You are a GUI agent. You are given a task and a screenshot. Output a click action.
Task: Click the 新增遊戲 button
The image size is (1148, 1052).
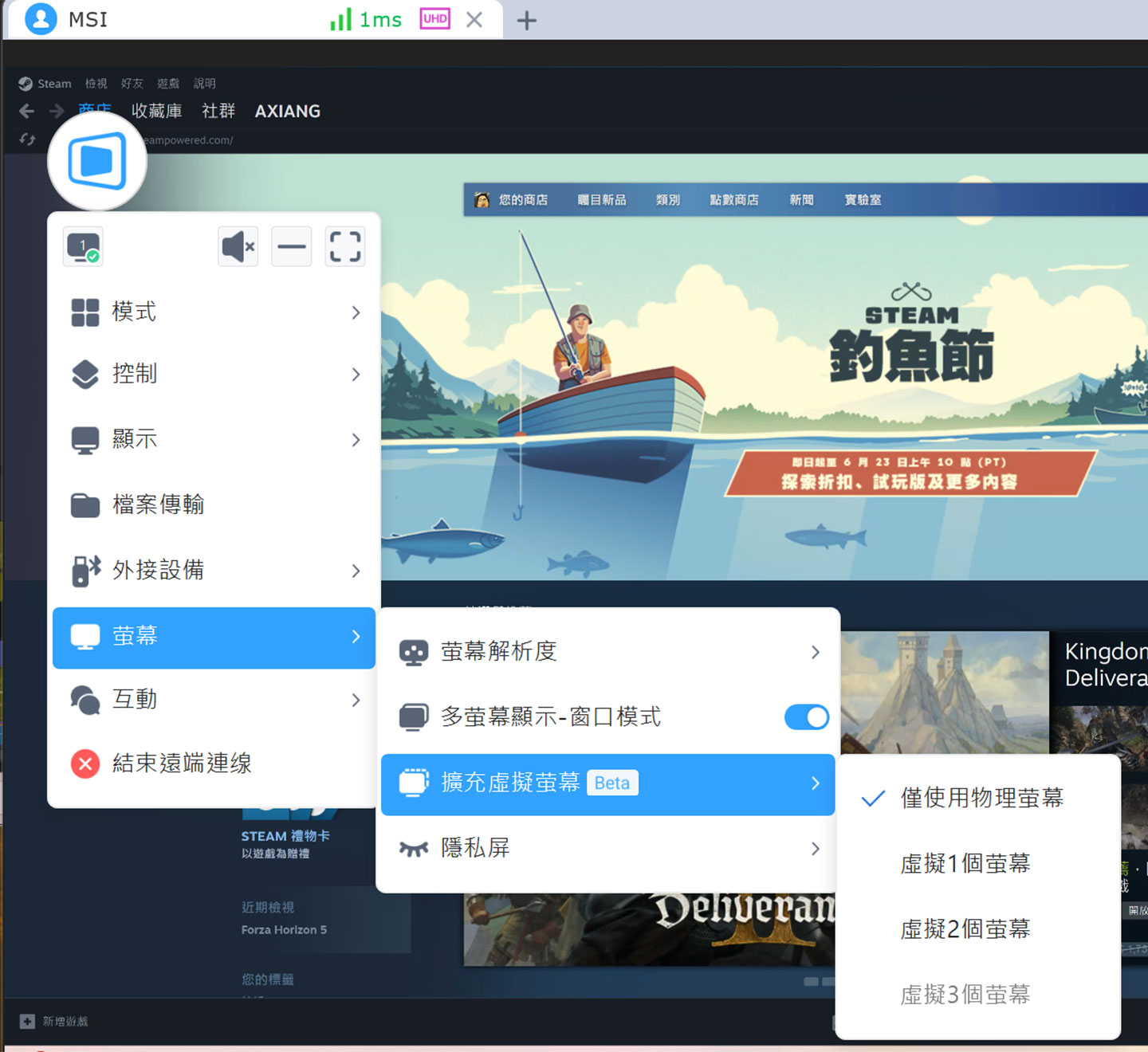[54, 1021]
